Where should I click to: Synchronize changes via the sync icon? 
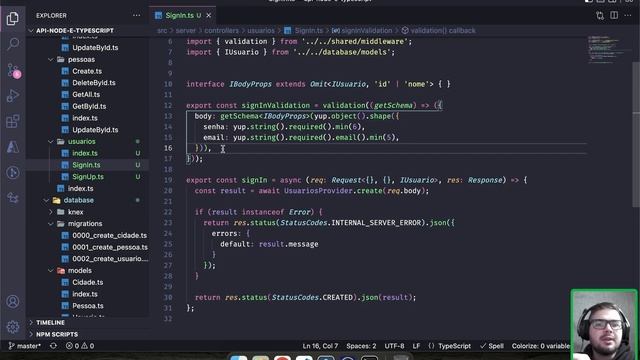(53, 346)
